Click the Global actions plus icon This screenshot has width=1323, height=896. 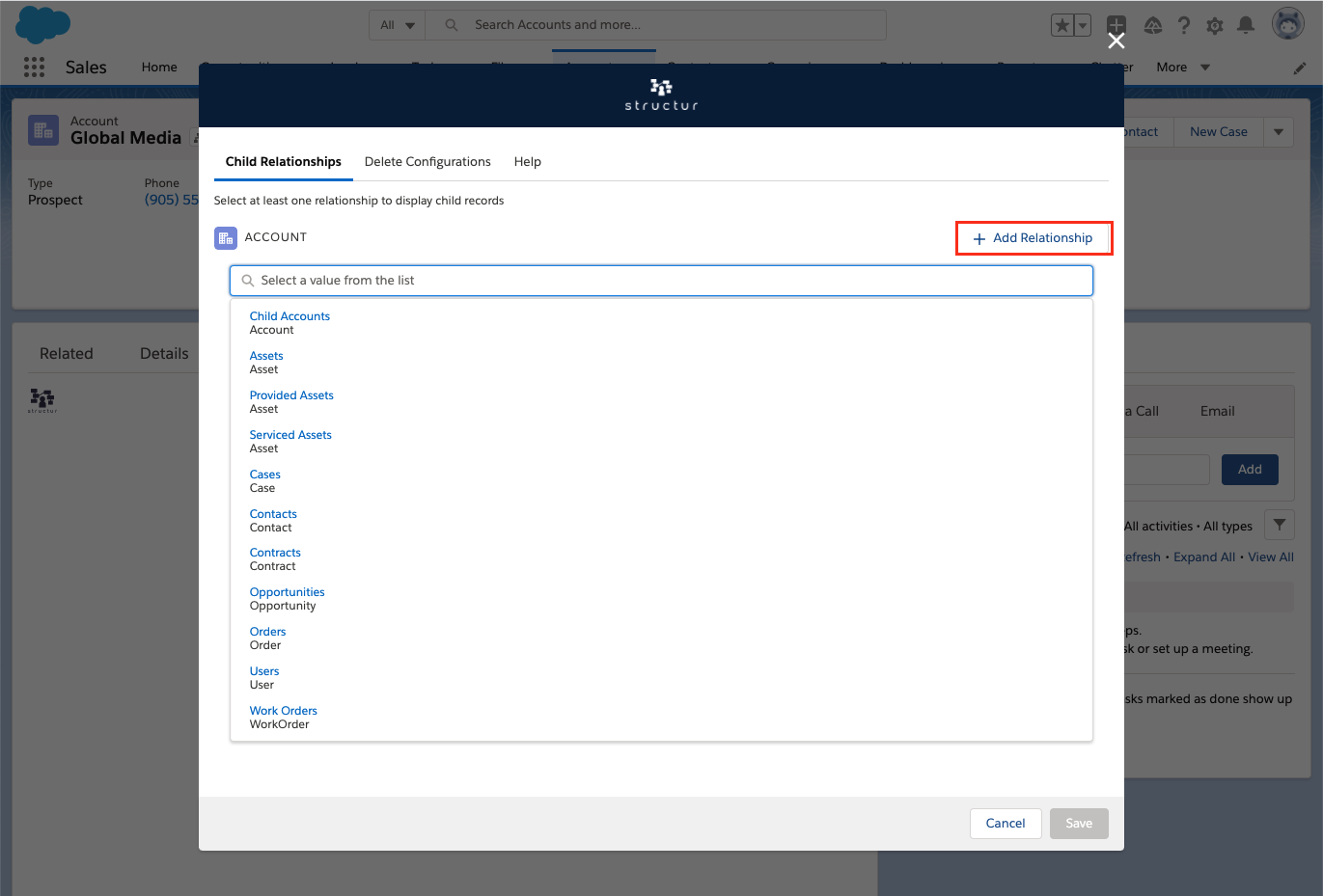tap(1116, 25)
